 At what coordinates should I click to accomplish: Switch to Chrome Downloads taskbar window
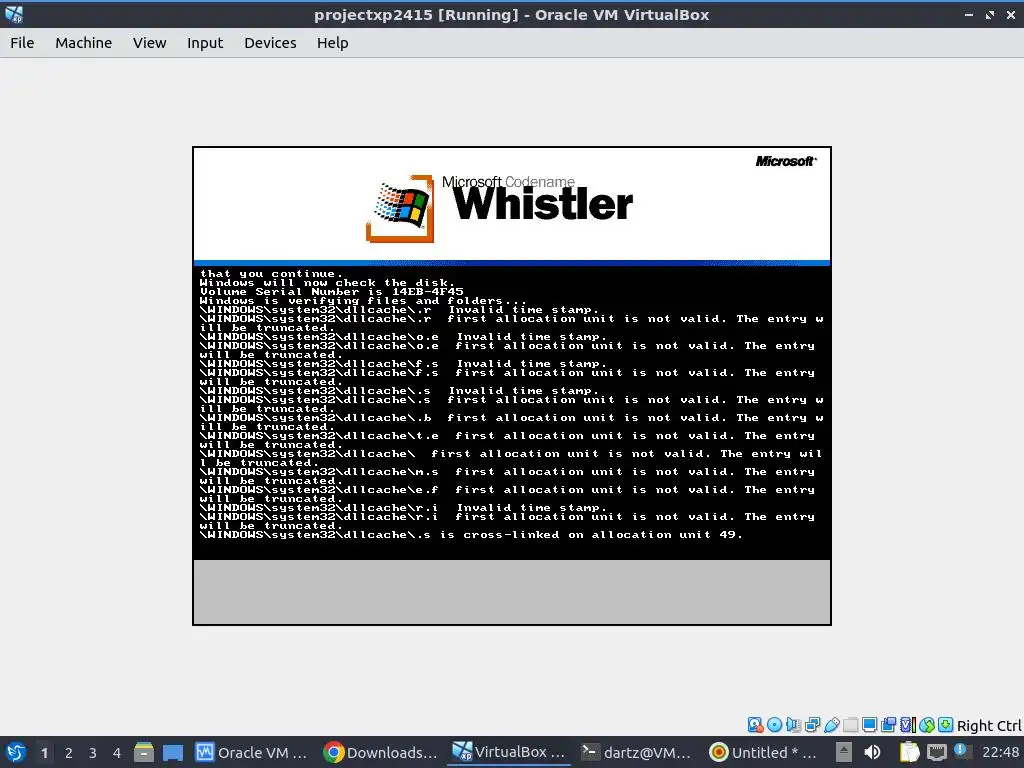tap(381, 752)
